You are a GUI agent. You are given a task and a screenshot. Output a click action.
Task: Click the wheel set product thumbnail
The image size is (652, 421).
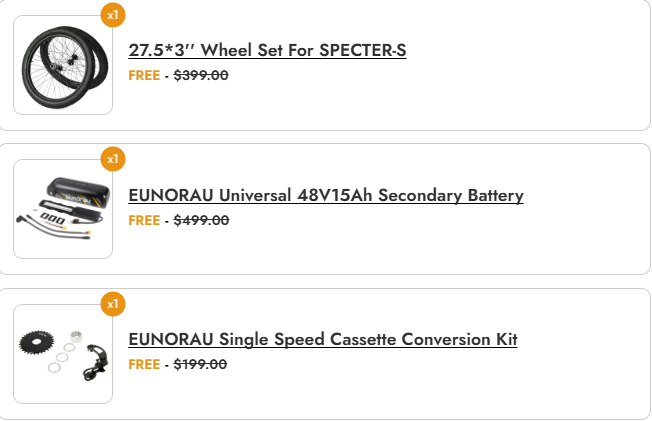[x=62, y=64]
